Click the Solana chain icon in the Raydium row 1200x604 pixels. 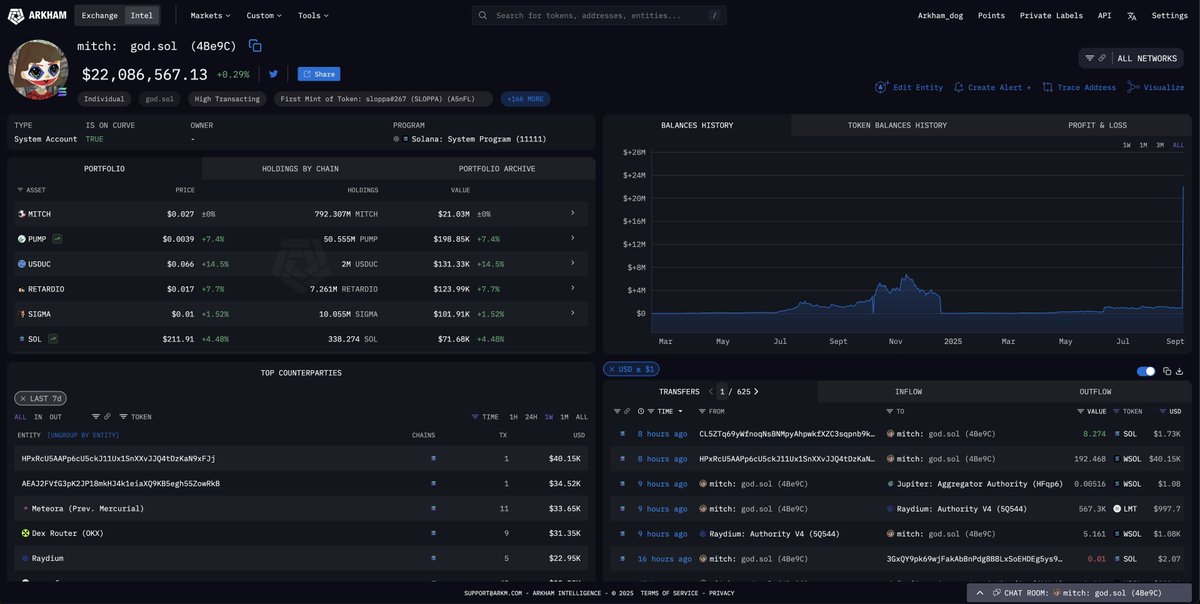[433, 558]
